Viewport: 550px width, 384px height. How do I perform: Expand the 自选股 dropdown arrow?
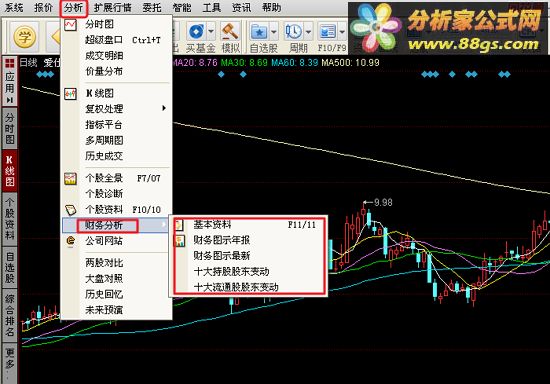click(x=274, y=32)
